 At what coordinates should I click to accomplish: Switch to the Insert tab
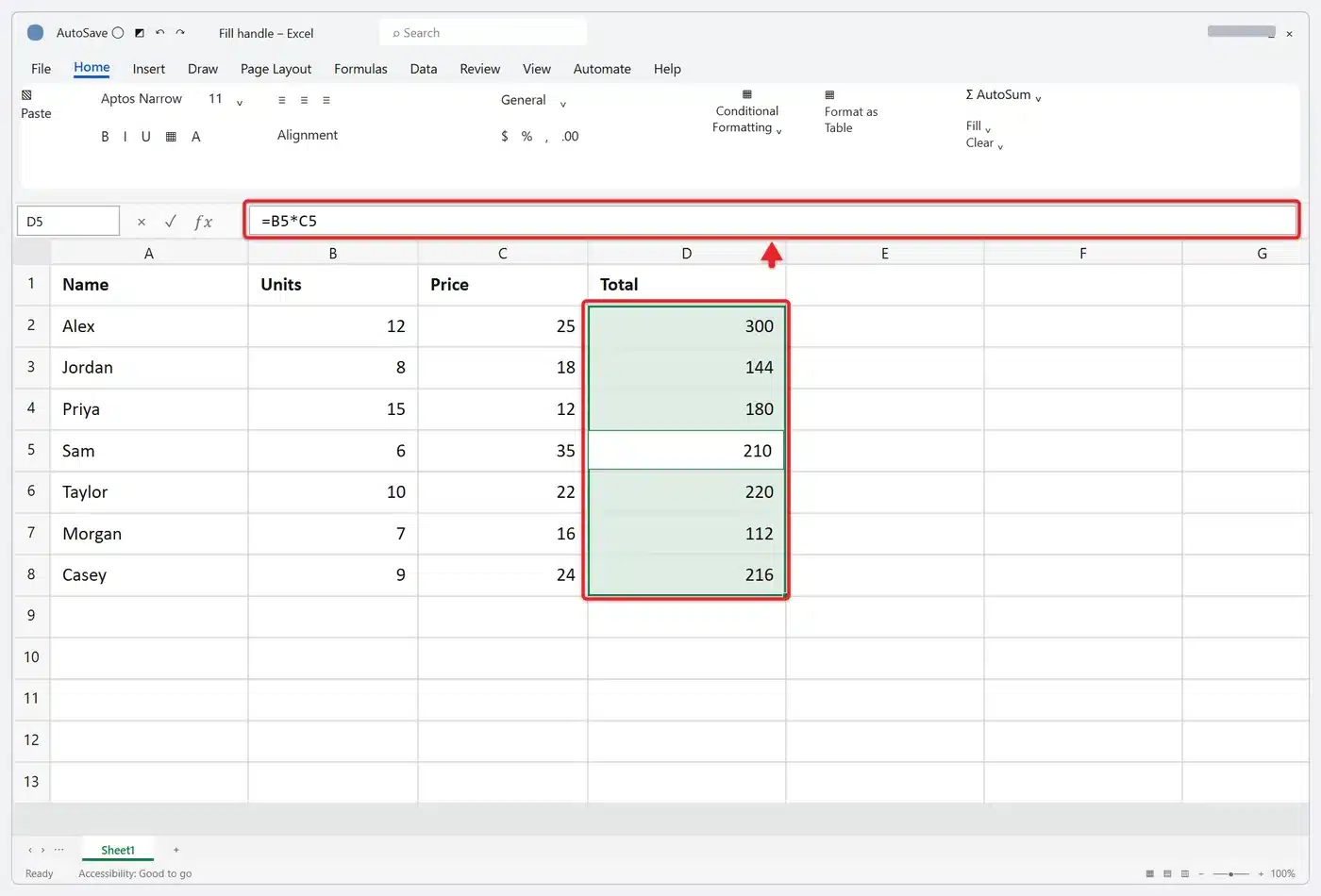[x=149, y=69]
